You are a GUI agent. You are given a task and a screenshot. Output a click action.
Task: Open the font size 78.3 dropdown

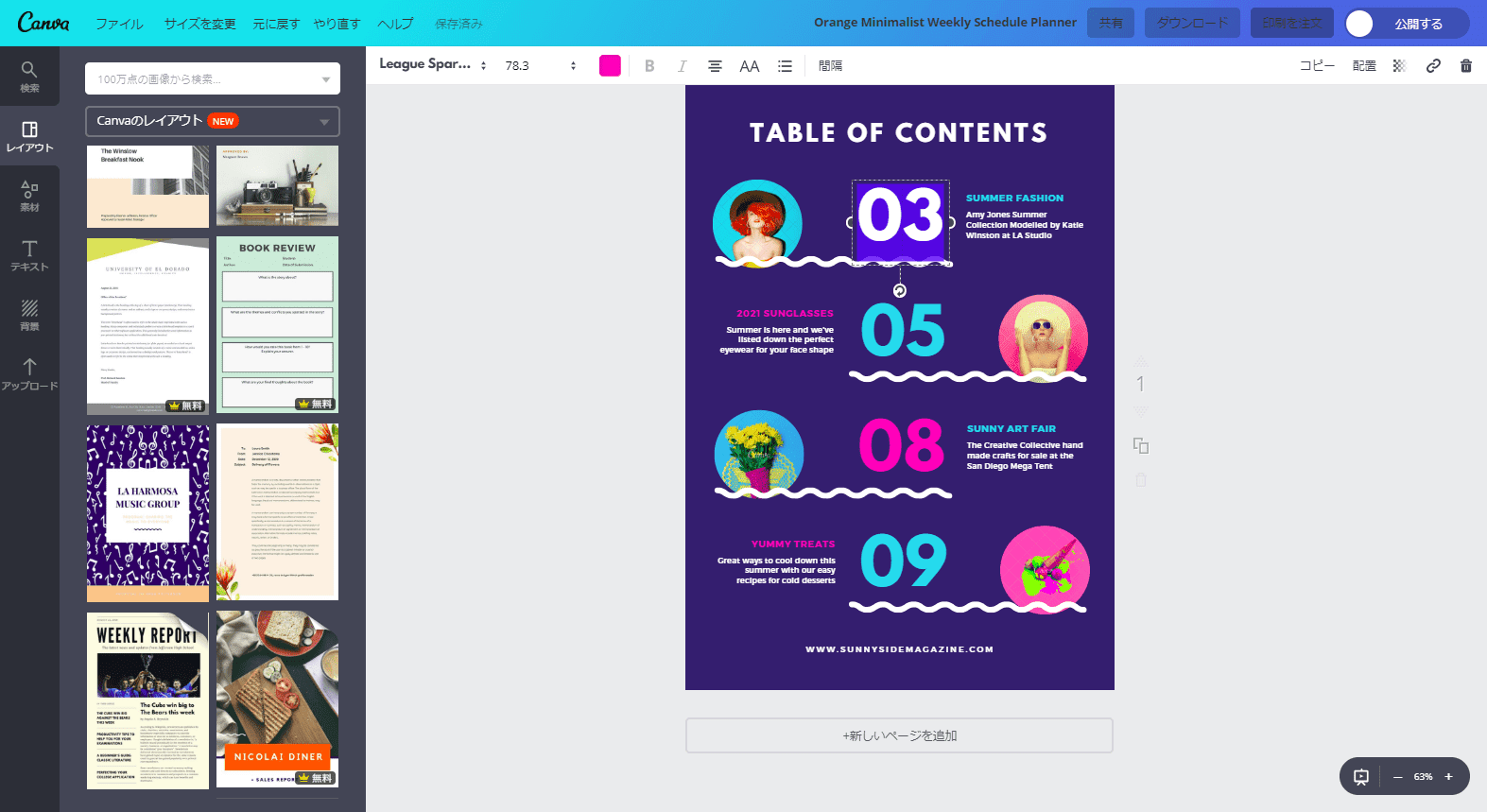540,65
